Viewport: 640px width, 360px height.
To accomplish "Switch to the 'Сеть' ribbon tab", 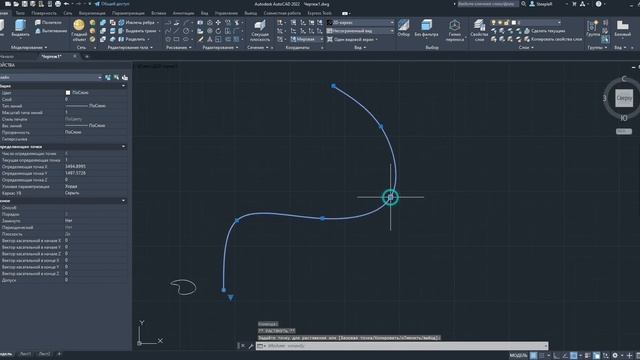I will pyautogui.click(x=68, y=13).
